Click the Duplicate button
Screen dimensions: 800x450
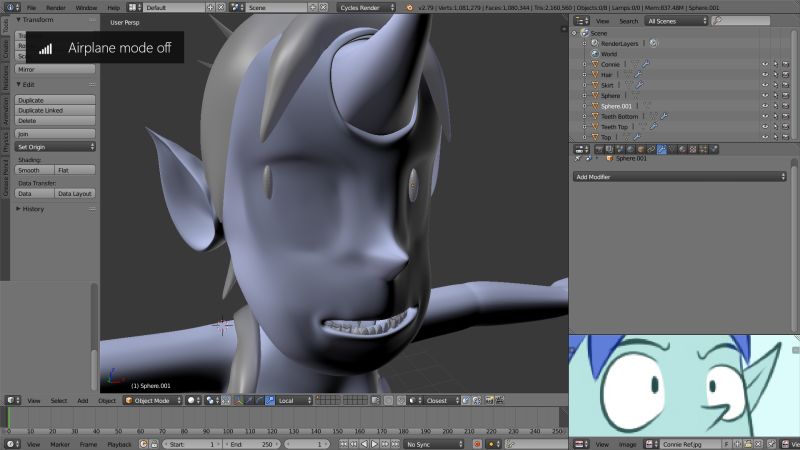coord(55,100)
